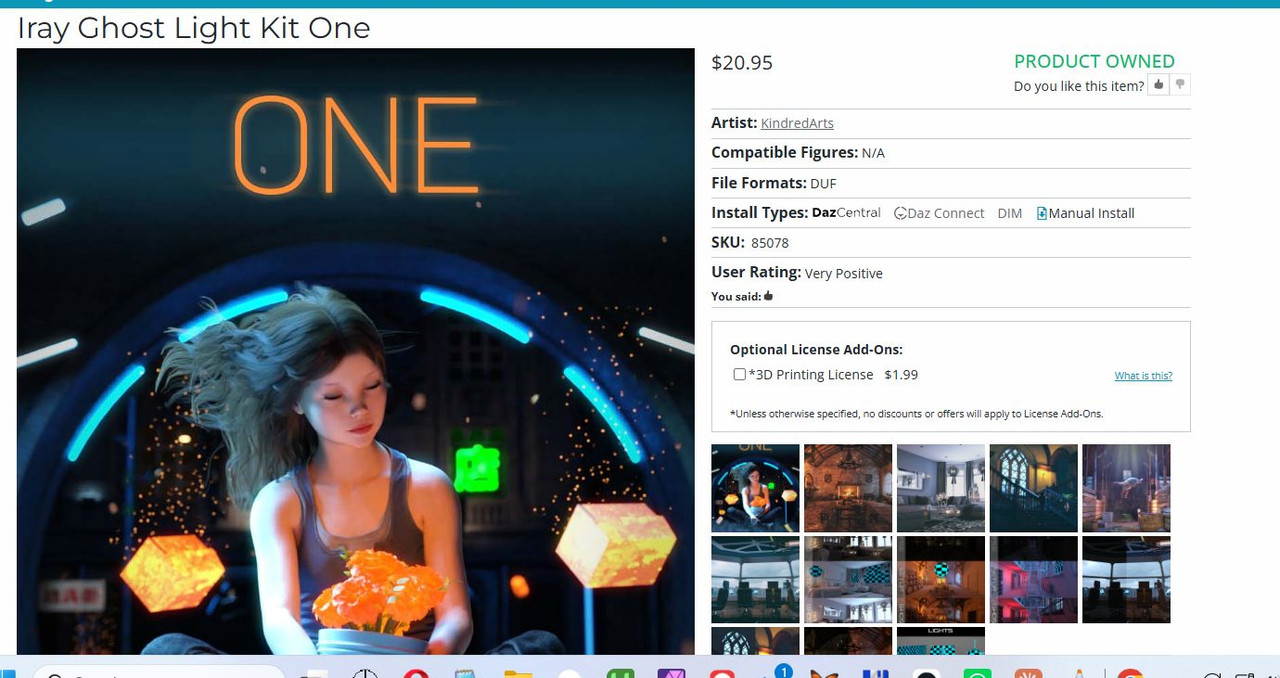This screenshot has width=1280, height=678.
Task: Click the DUF file format value
Action: 823,184
